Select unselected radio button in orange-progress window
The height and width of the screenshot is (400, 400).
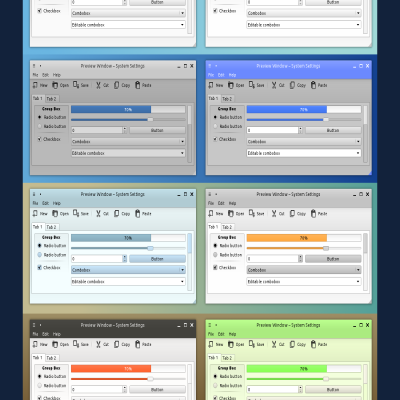coord(215,255)
